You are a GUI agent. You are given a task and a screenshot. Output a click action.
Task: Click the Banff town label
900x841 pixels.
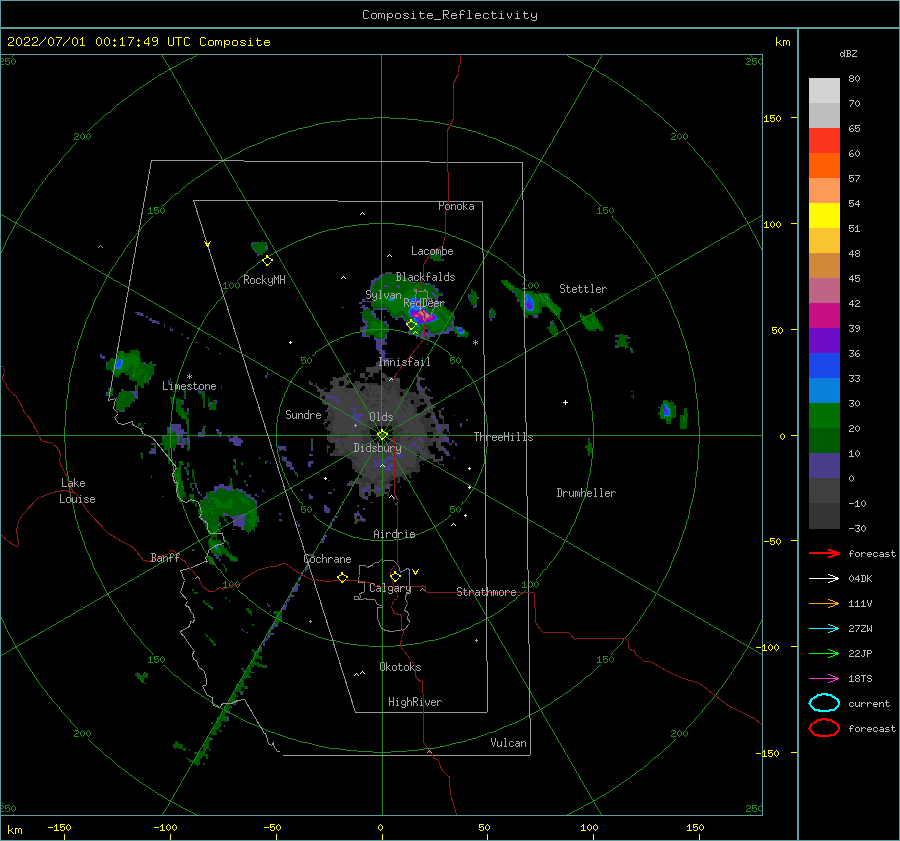pyautogui.click(x=165, y=558)
